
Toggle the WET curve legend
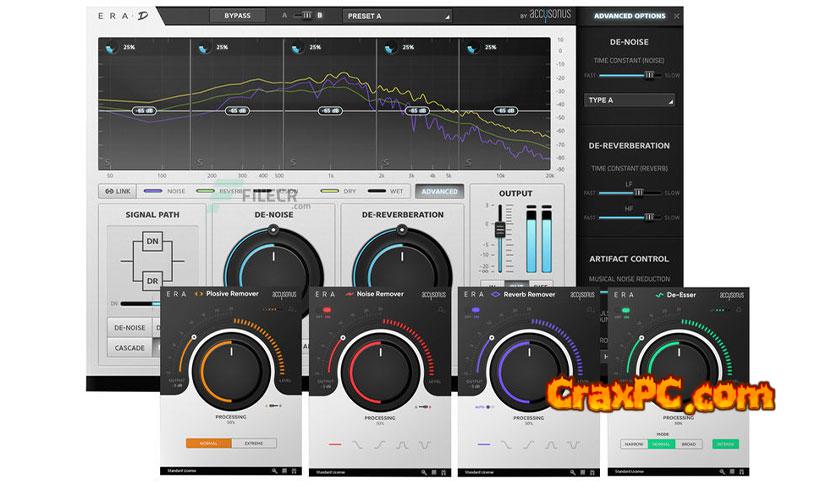click(384, 191)
